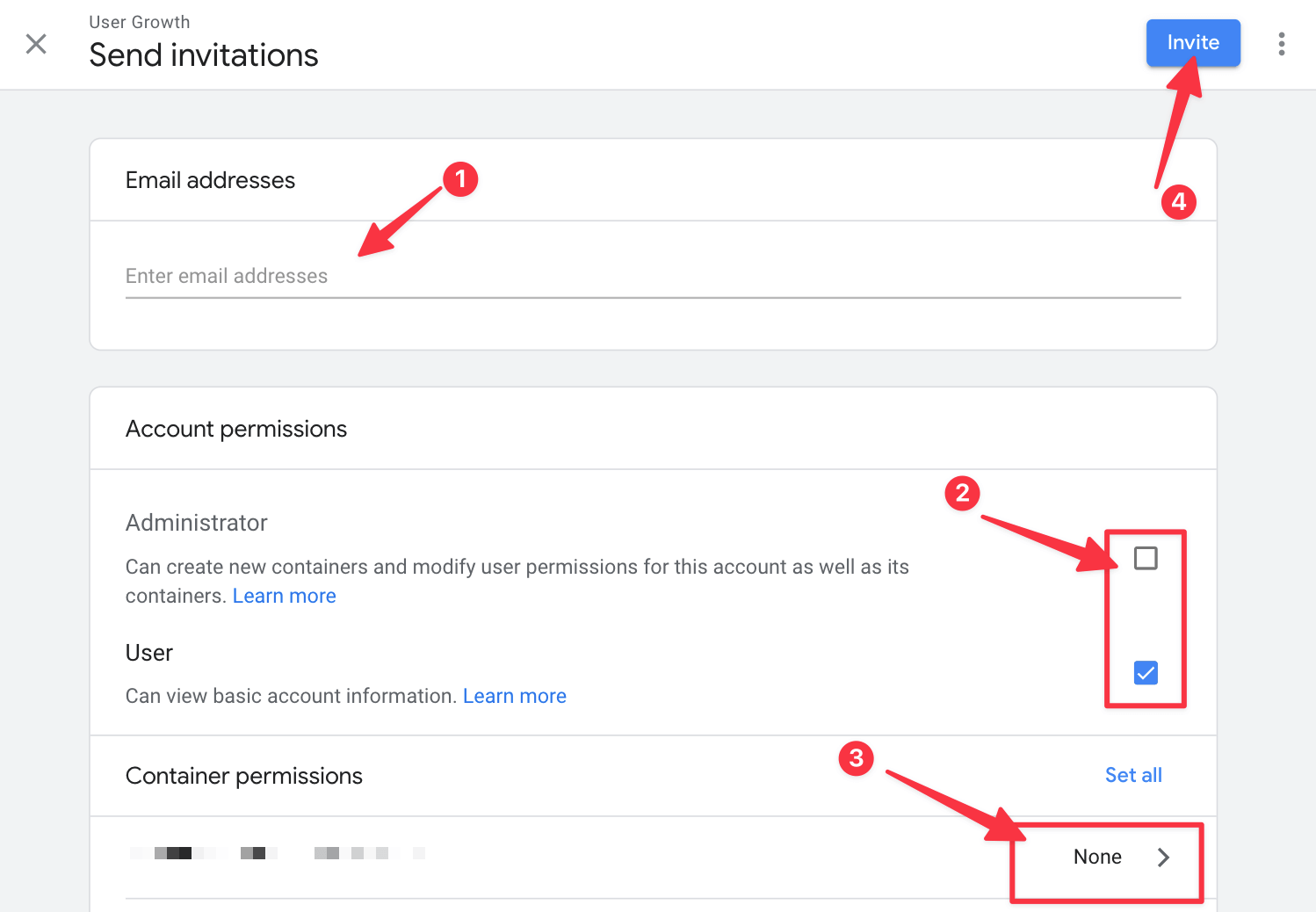This screenshot has width=1316, height=912.
Task: Open Set all container permissions
Action: pos(1133,775)
